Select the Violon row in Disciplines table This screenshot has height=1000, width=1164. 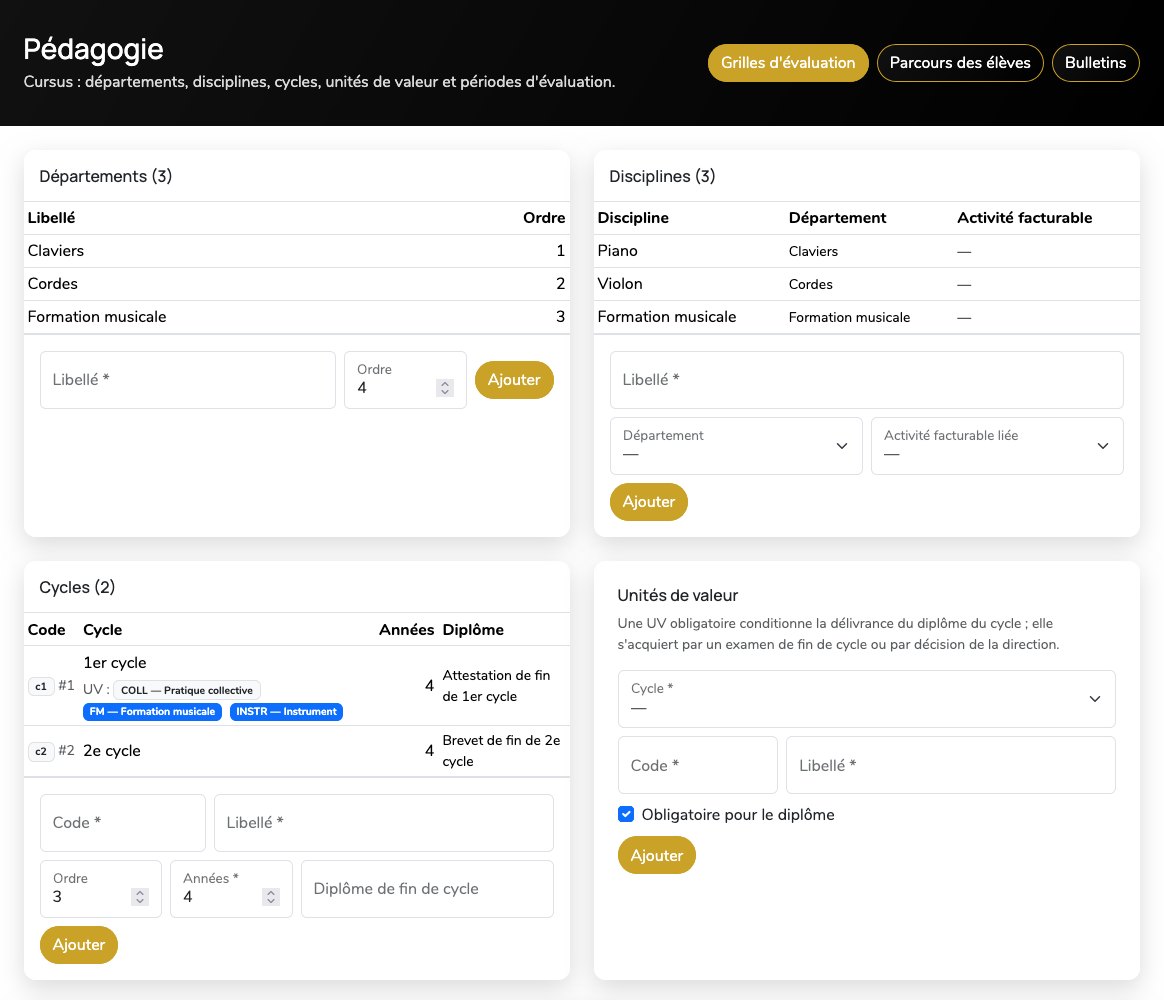(866, 284)
